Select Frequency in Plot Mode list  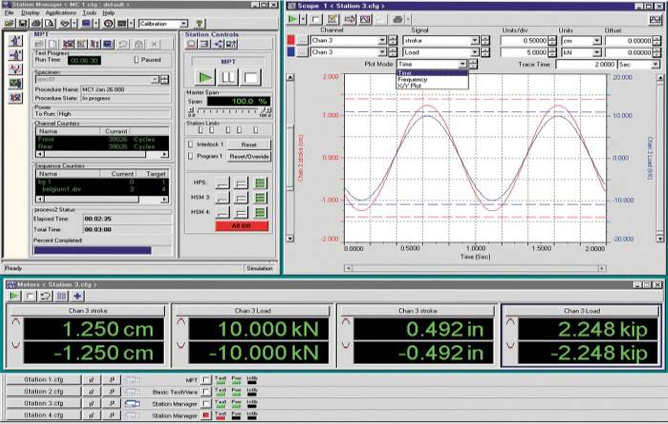click(x=413, y=79)
